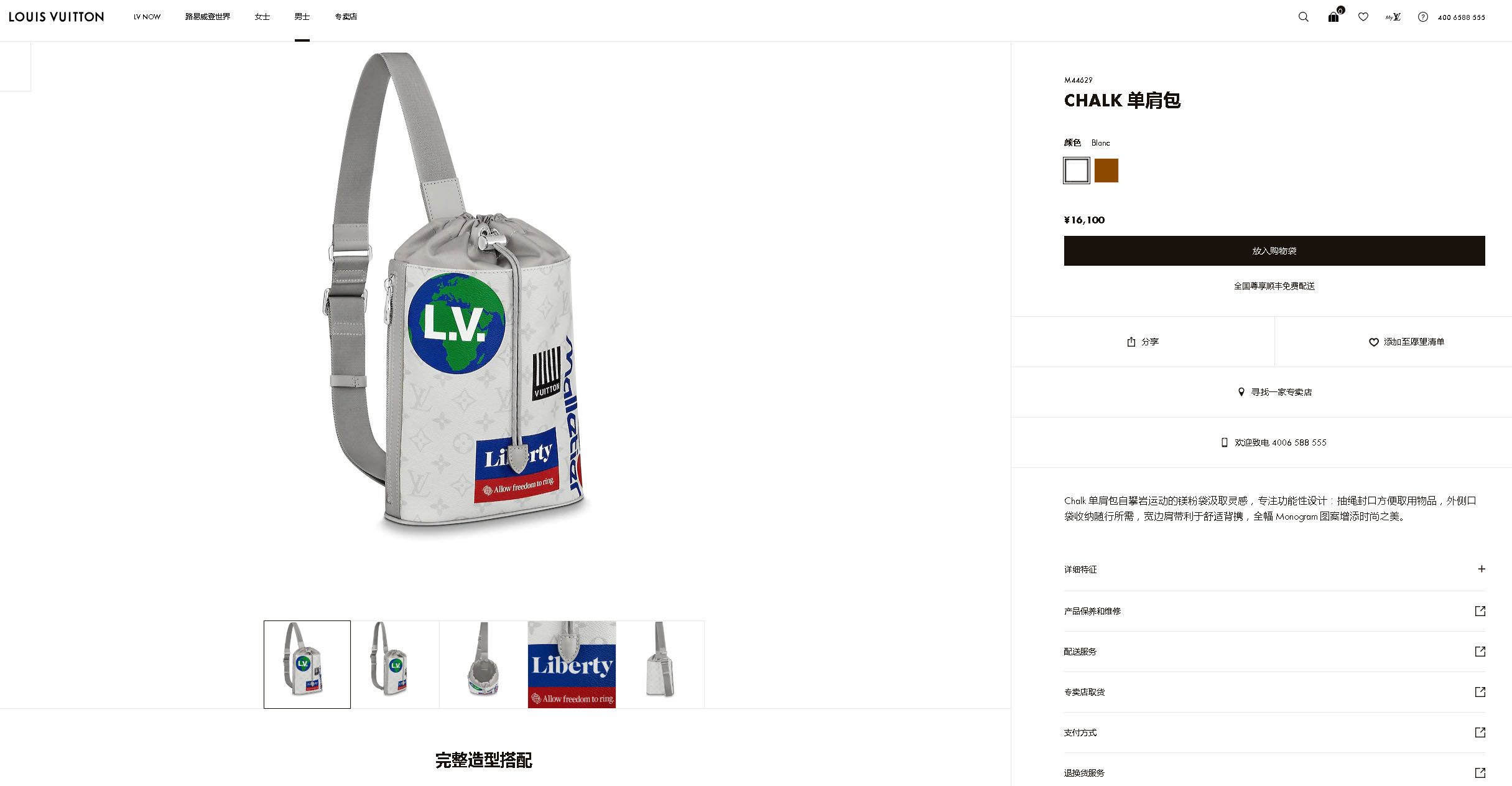Click the Louis Vuitton logo

pyautogui.click(x=57, y=17)
